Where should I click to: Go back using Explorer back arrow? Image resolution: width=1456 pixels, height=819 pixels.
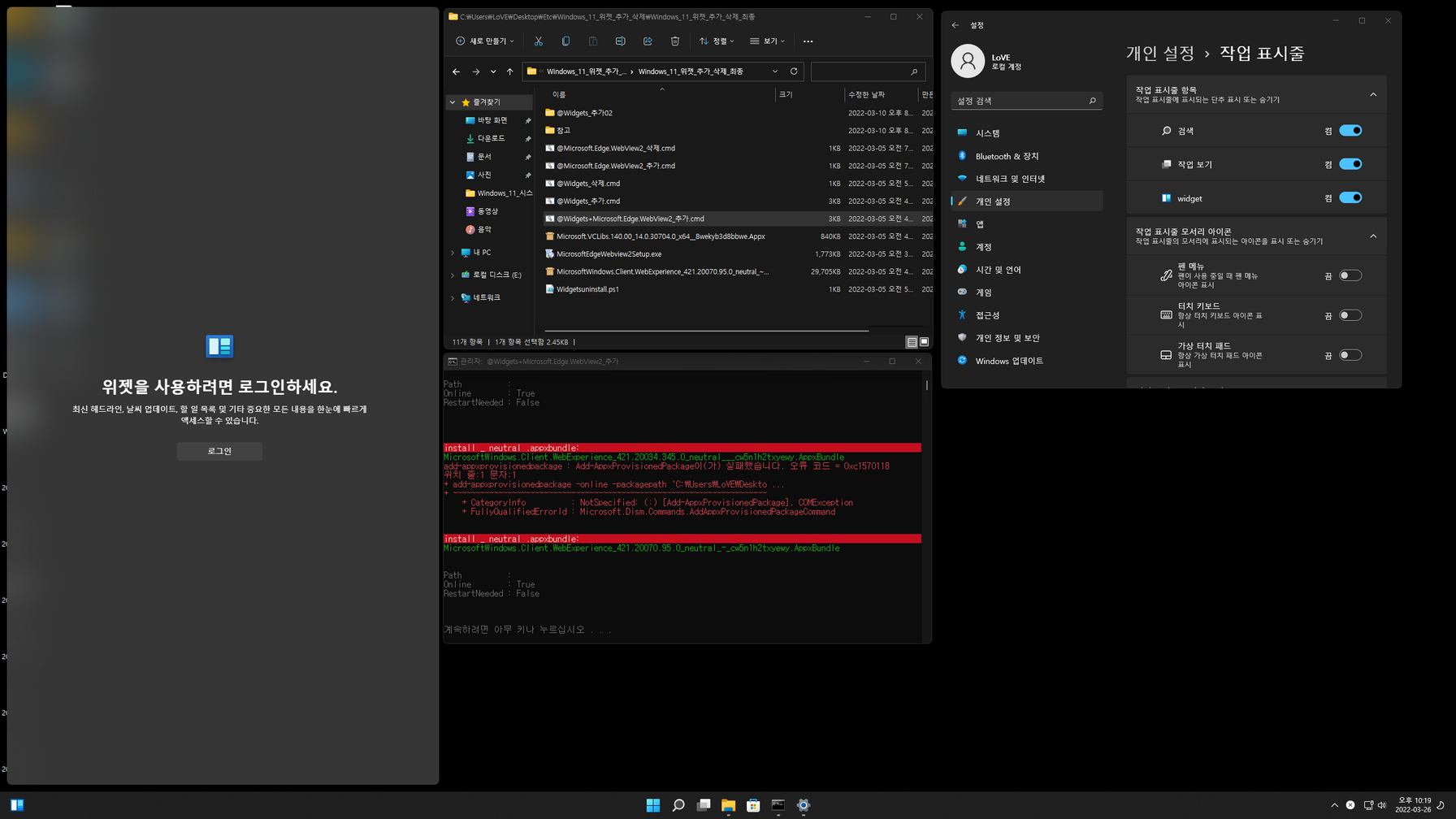pos(456,71)
